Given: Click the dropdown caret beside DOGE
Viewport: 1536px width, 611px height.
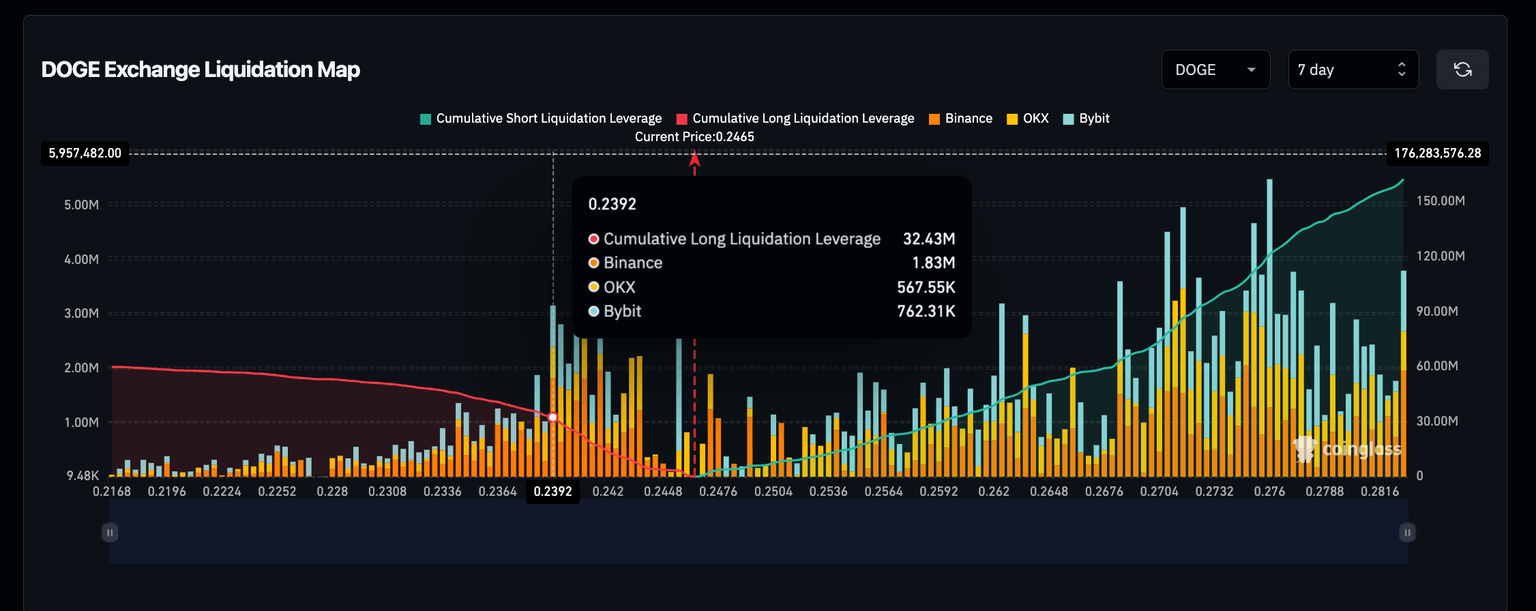Looking at the screenshot, I should pos(1250,69).
